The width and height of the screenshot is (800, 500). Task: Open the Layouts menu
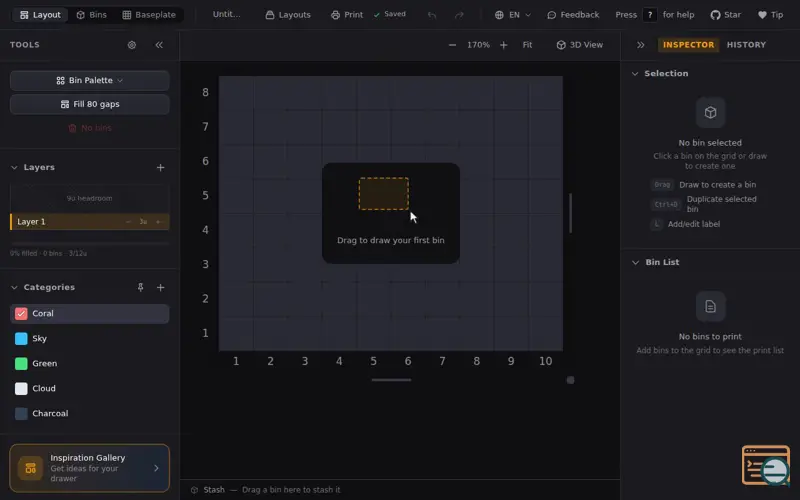coord(288,15)
